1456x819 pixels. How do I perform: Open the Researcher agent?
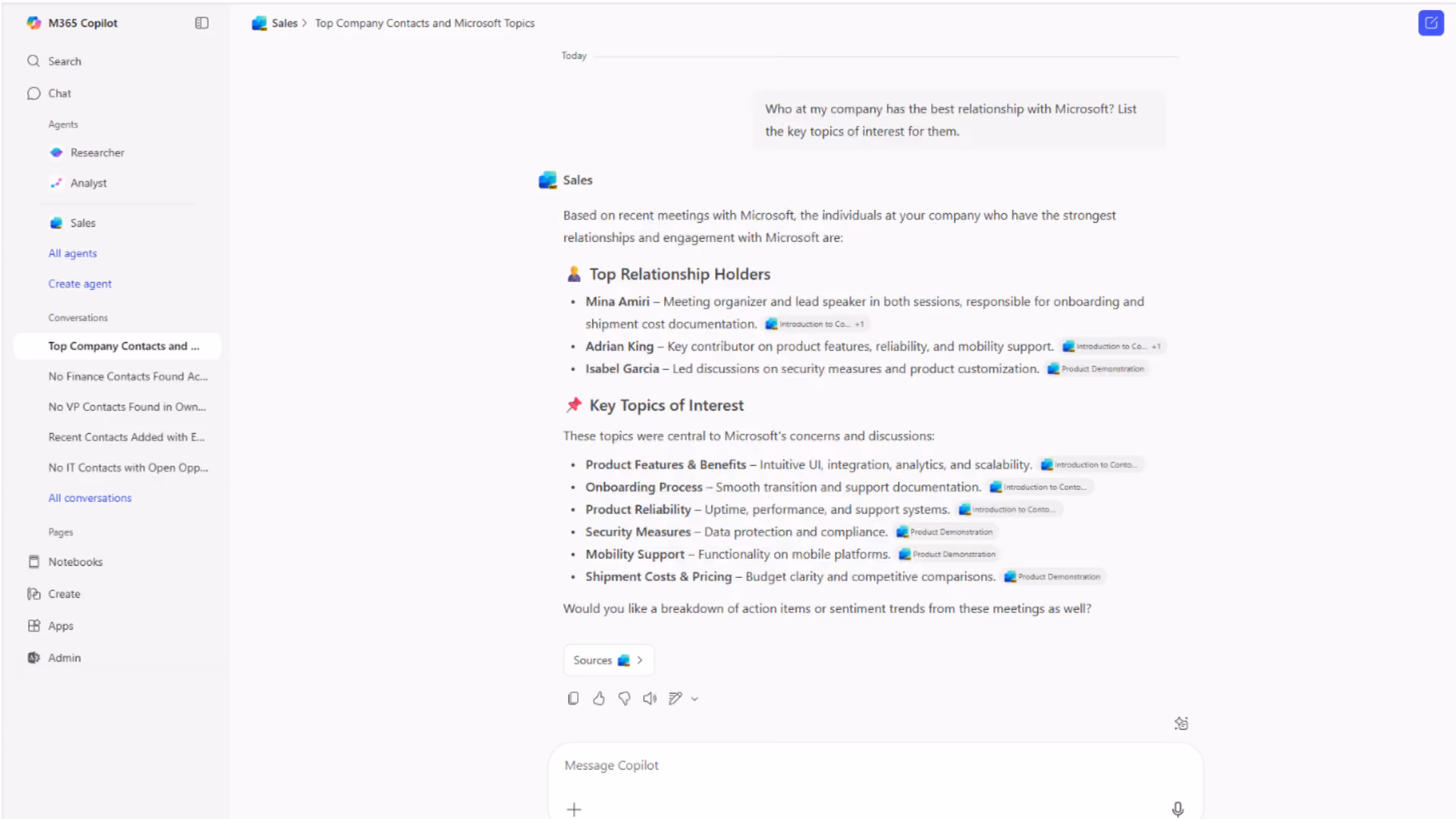tap(97, 152)
